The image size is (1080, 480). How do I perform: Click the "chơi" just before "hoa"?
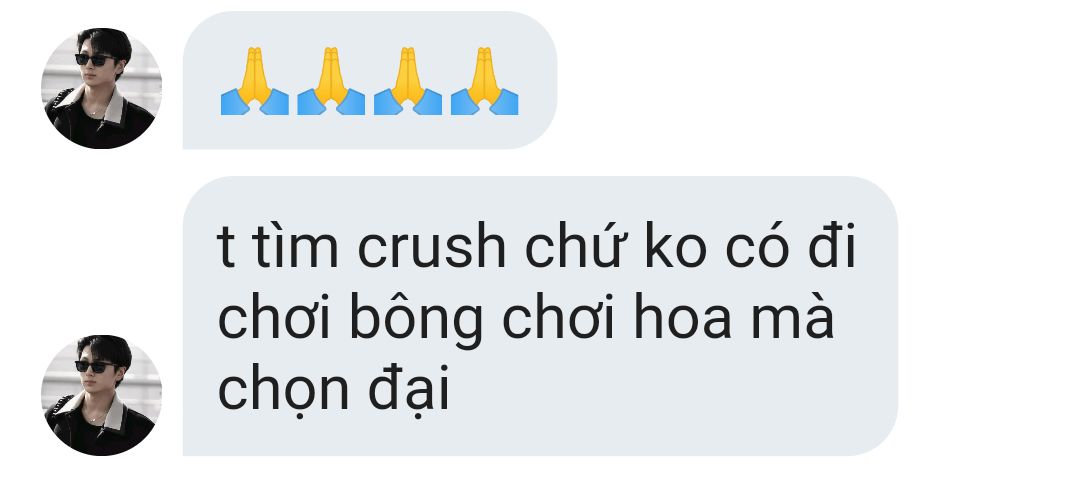tap(557, 317)
